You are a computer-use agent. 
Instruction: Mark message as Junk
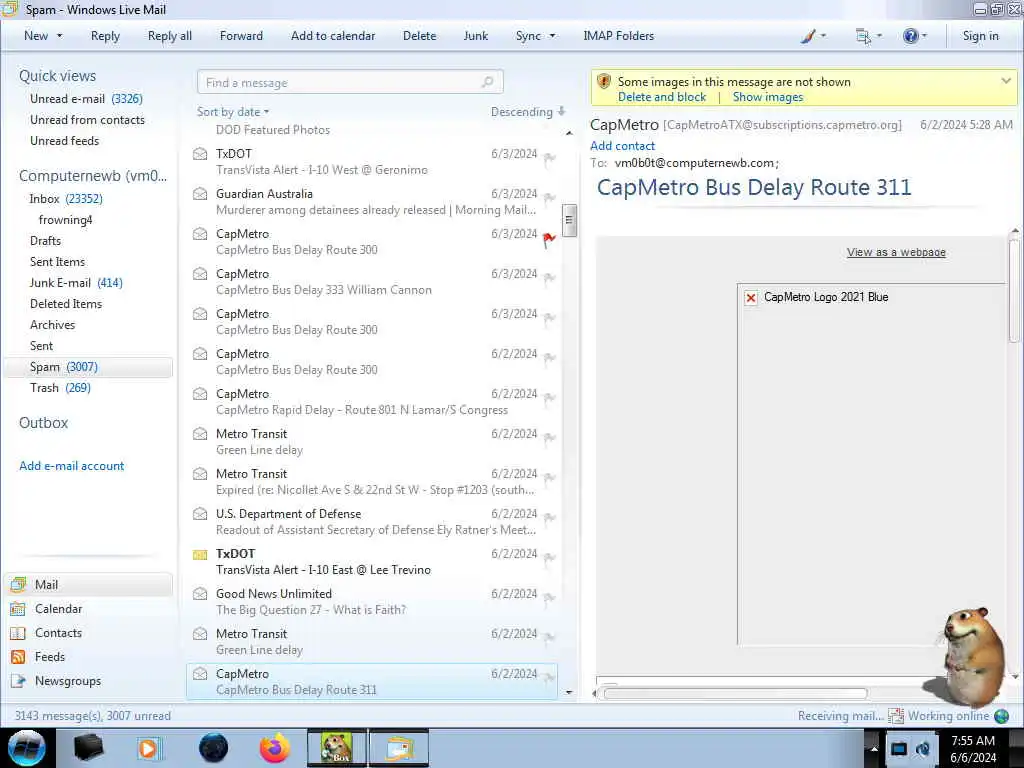(x=475, y=36)
